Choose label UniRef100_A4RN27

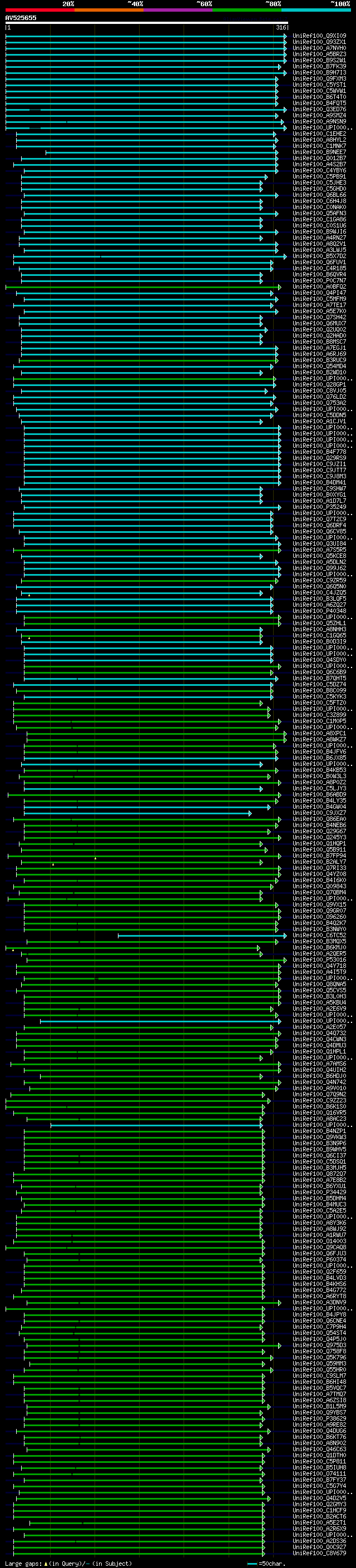(x=319, y=238)
